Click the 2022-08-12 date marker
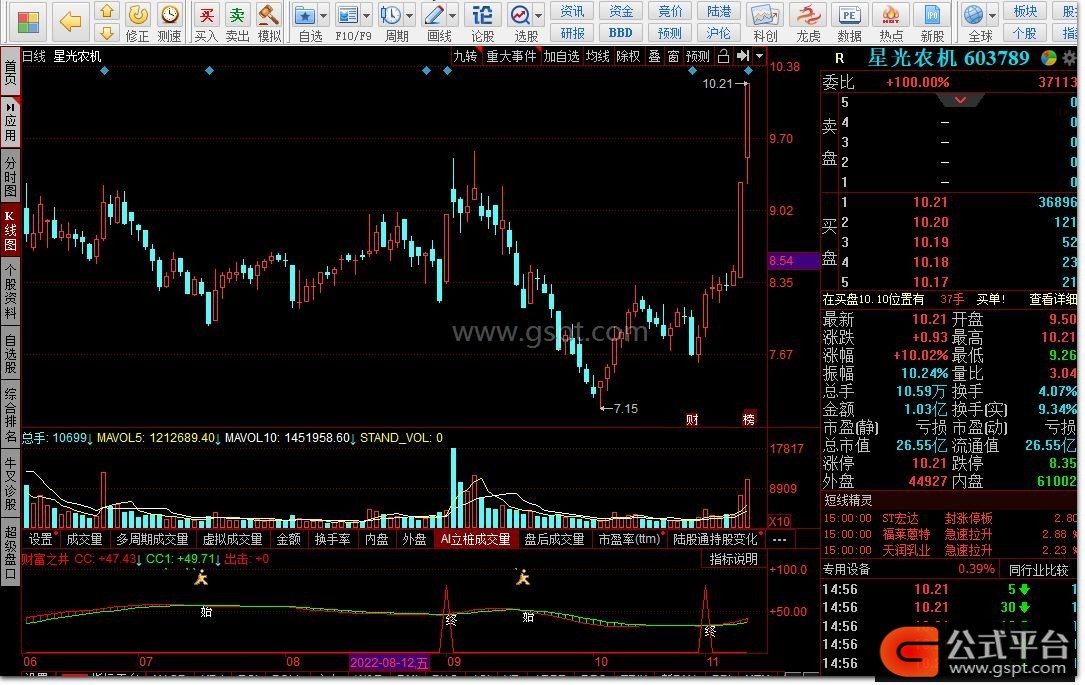1085x685 pixels. pyautogui.click(x=390, y=663)
